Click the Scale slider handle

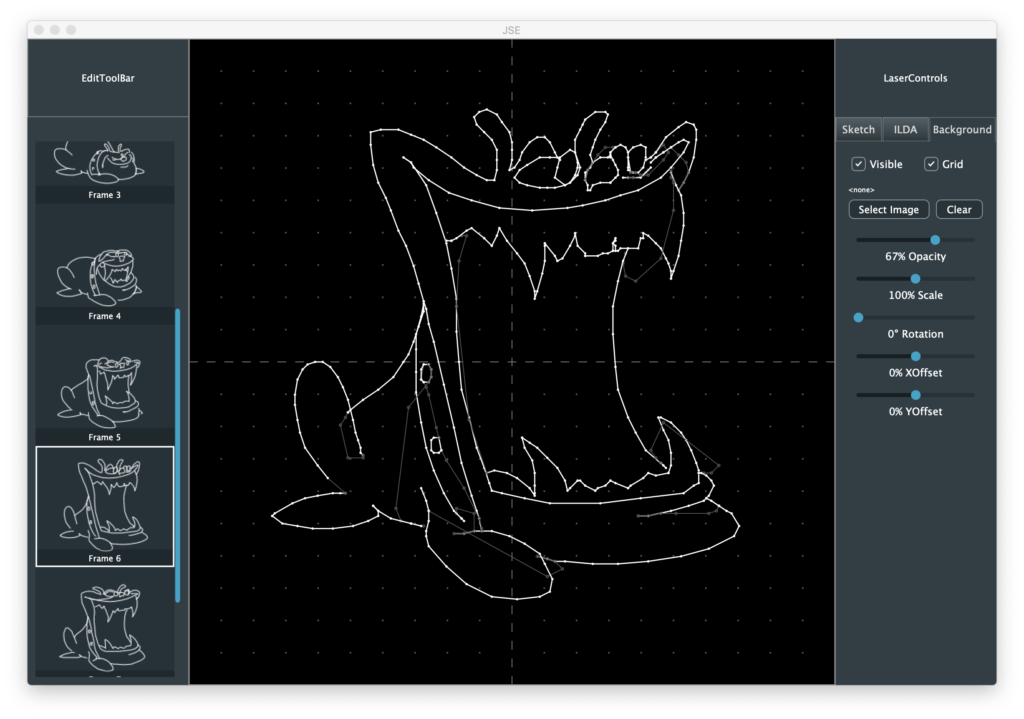click(x=915, y=279)
